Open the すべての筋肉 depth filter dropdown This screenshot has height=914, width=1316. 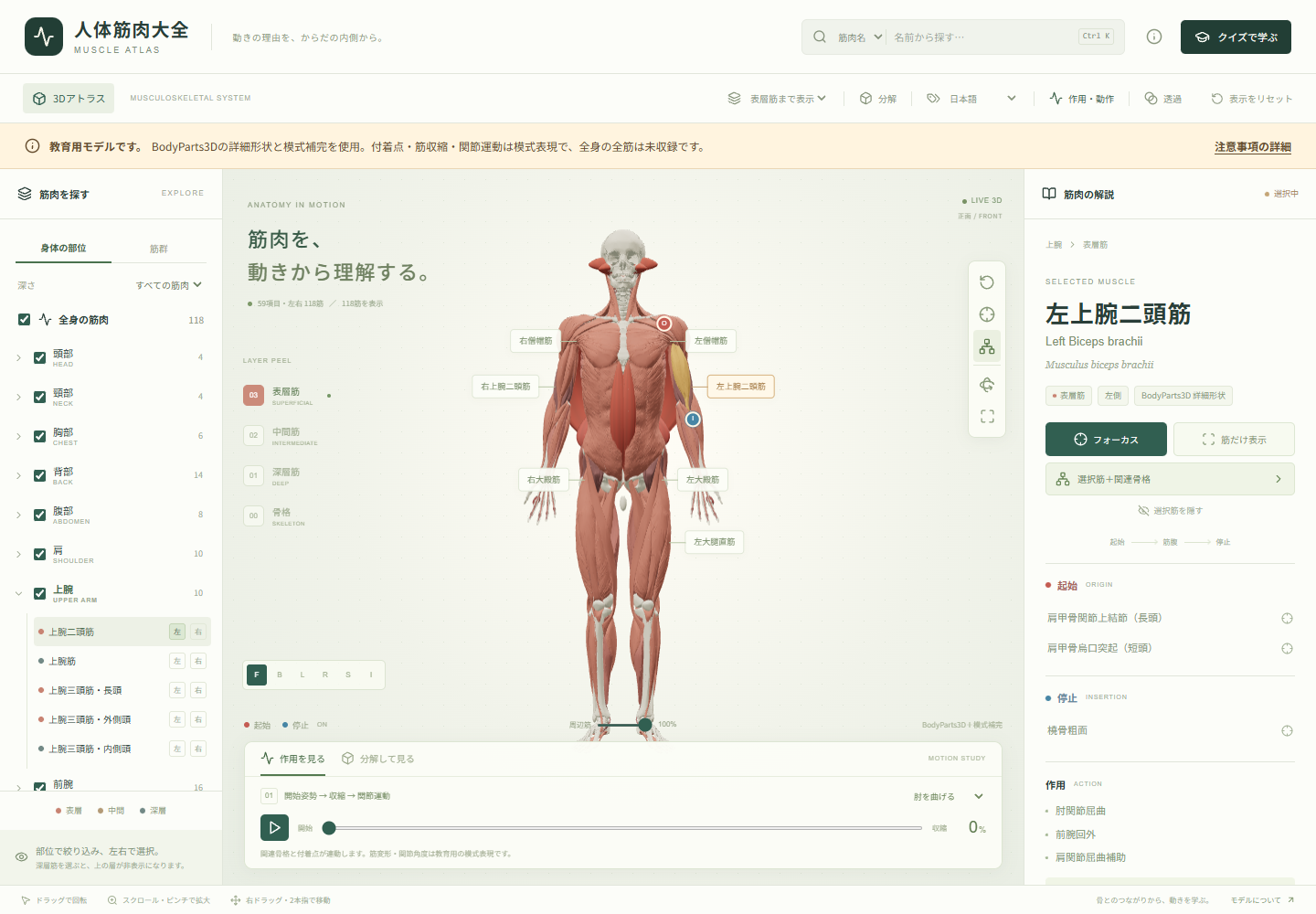[169, 285]
